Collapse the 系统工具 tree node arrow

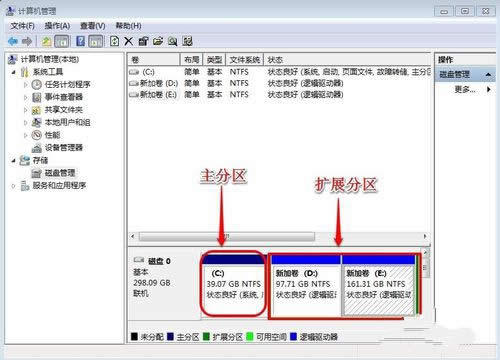tap(13, 72)
